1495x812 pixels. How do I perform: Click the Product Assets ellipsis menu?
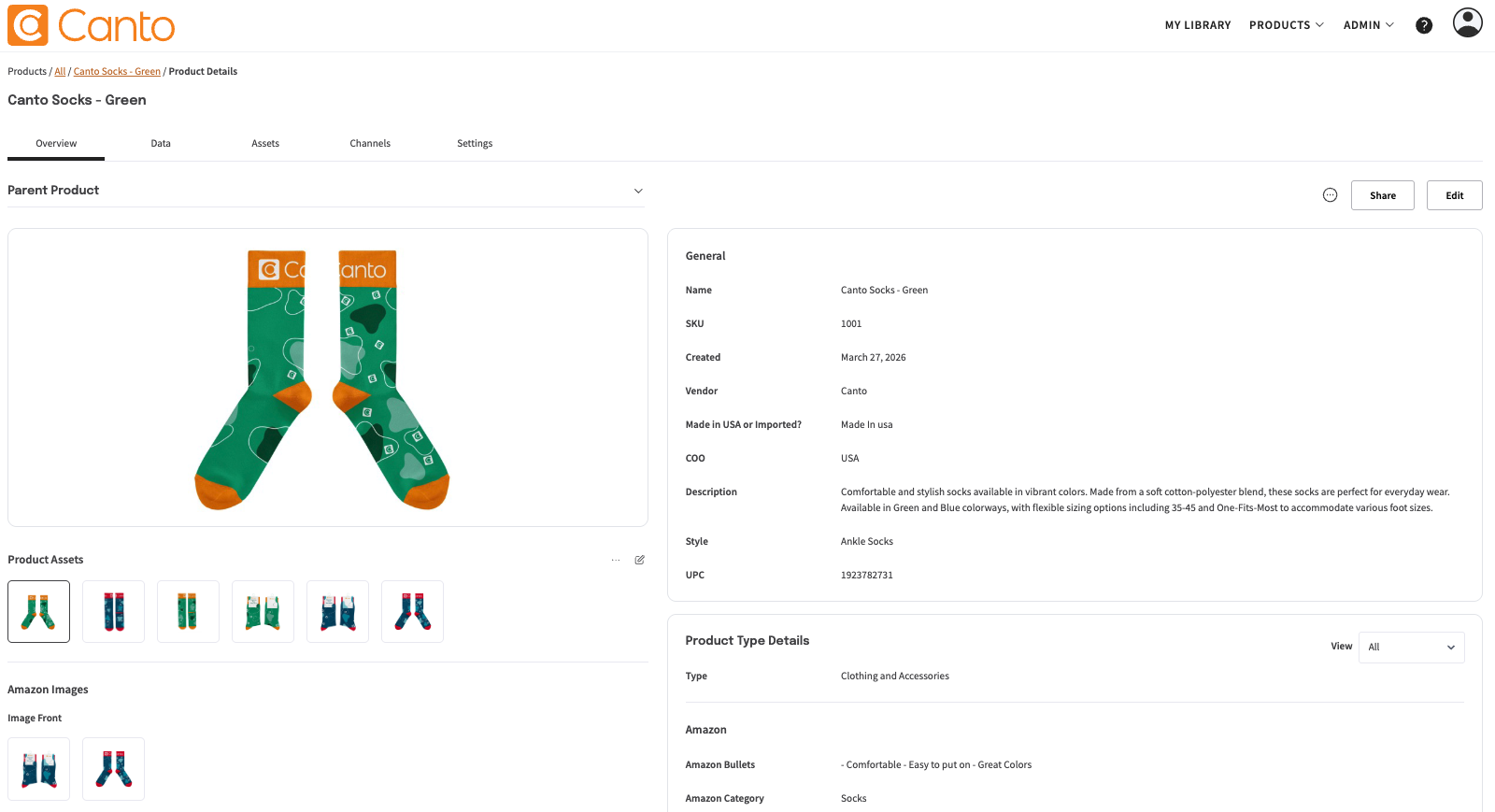(x=616, y=560)
